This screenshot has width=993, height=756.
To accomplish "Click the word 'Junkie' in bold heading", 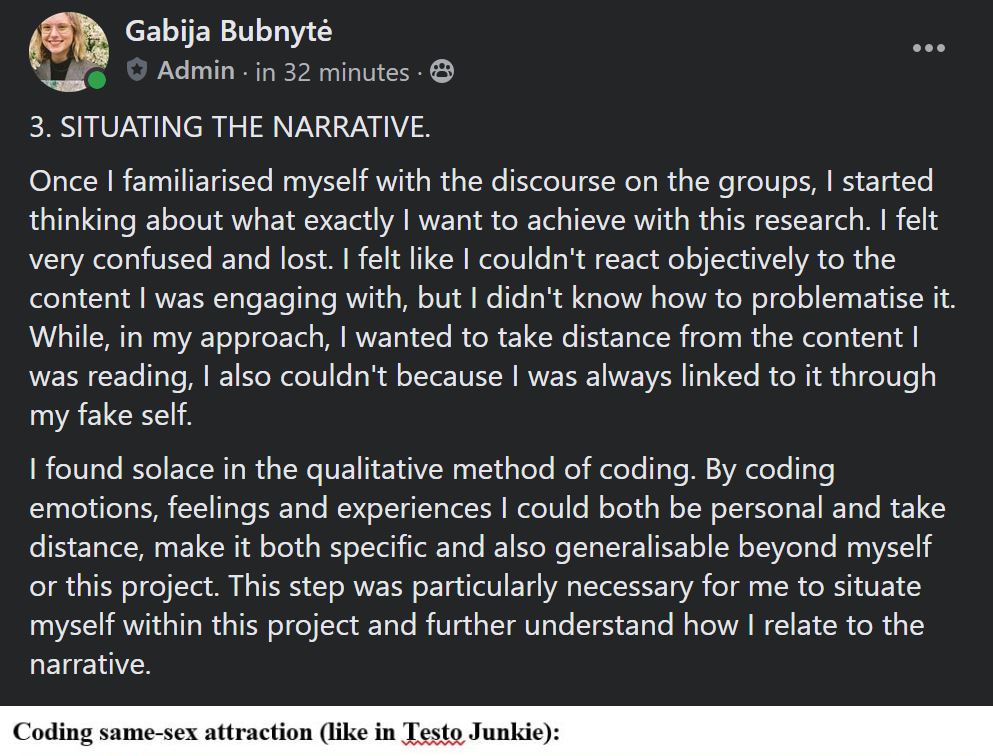I will (x=505, y=732).
